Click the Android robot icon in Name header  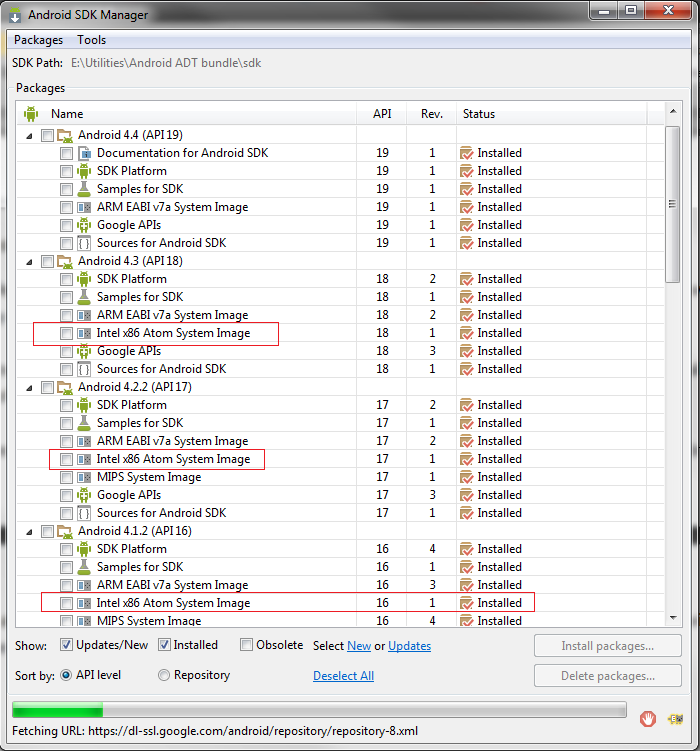click(31, 114)
